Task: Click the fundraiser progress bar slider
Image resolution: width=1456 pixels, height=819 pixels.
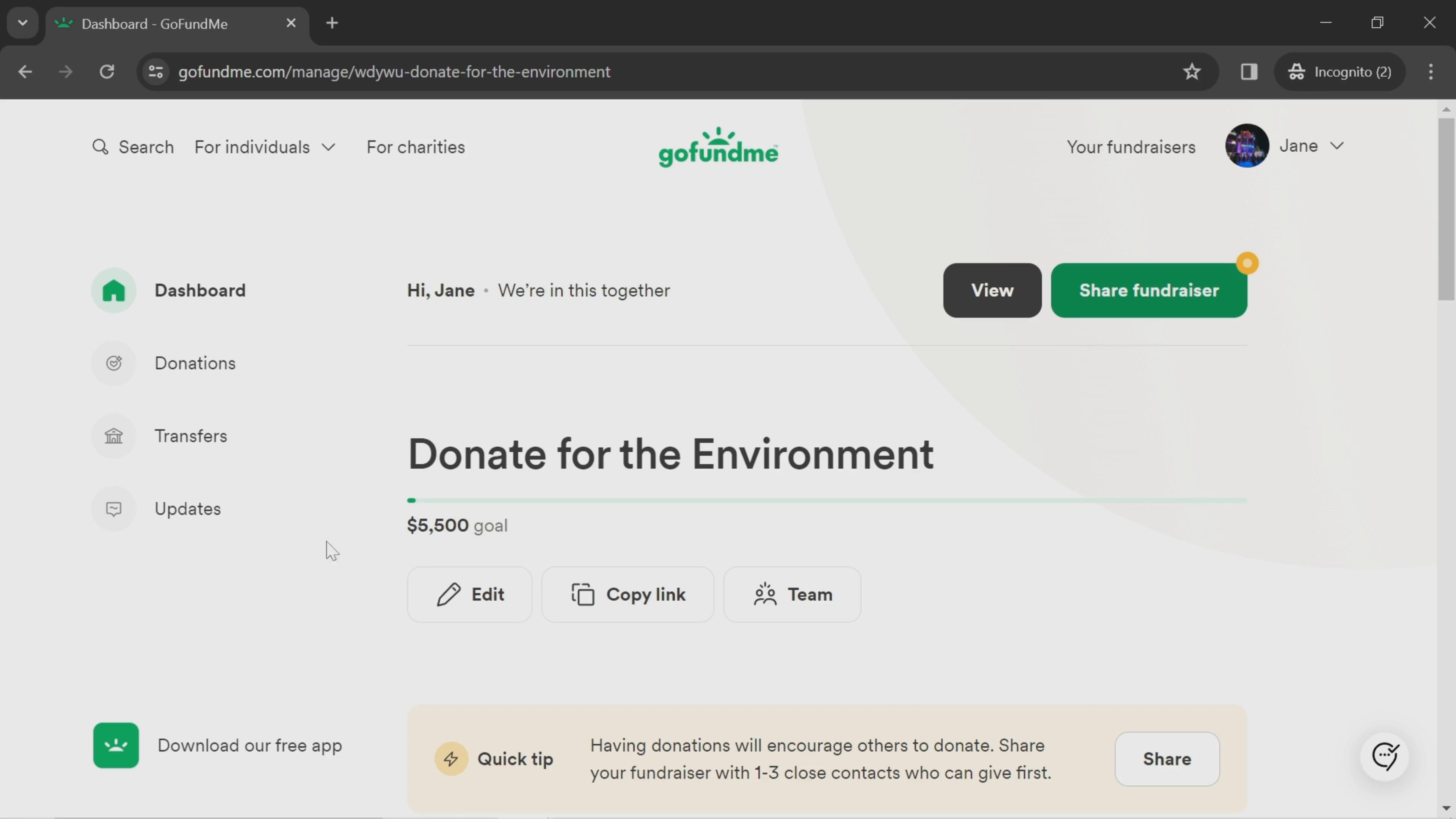Action: (x=414, y=500)
